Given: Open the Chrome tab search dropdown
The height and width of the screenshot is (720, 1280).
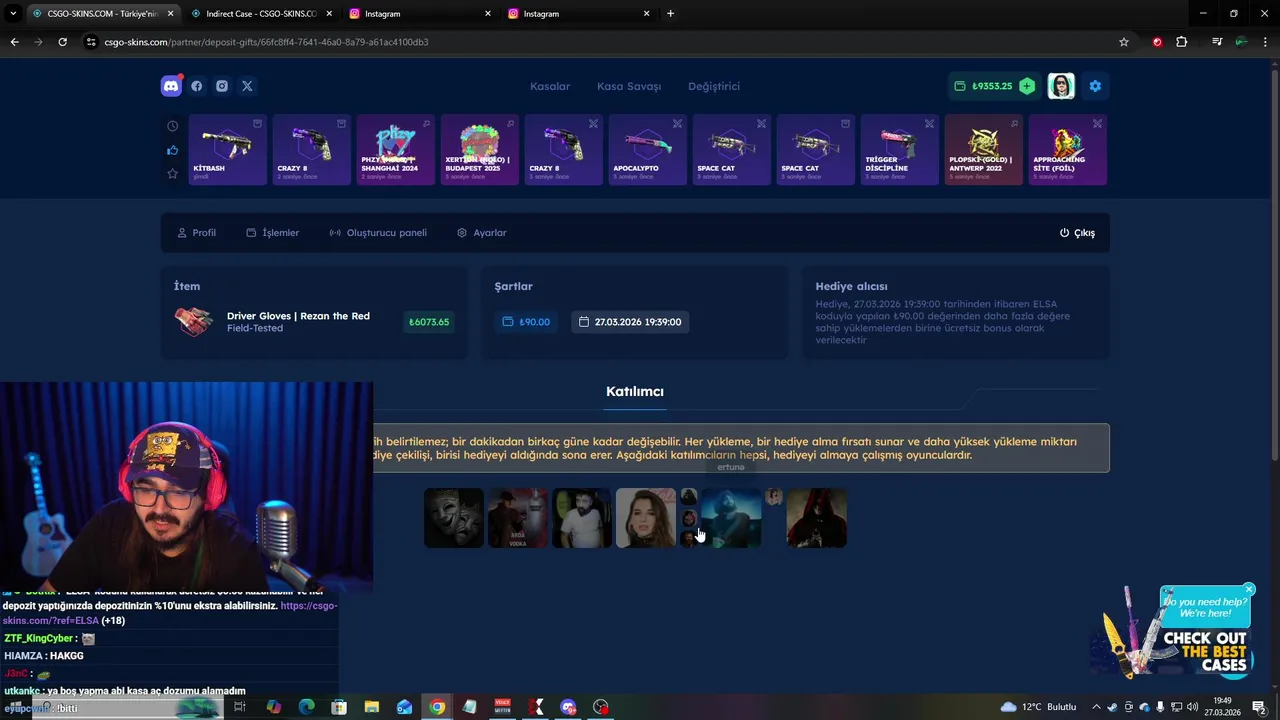Looking at the screenshot, I should (13, 14).
